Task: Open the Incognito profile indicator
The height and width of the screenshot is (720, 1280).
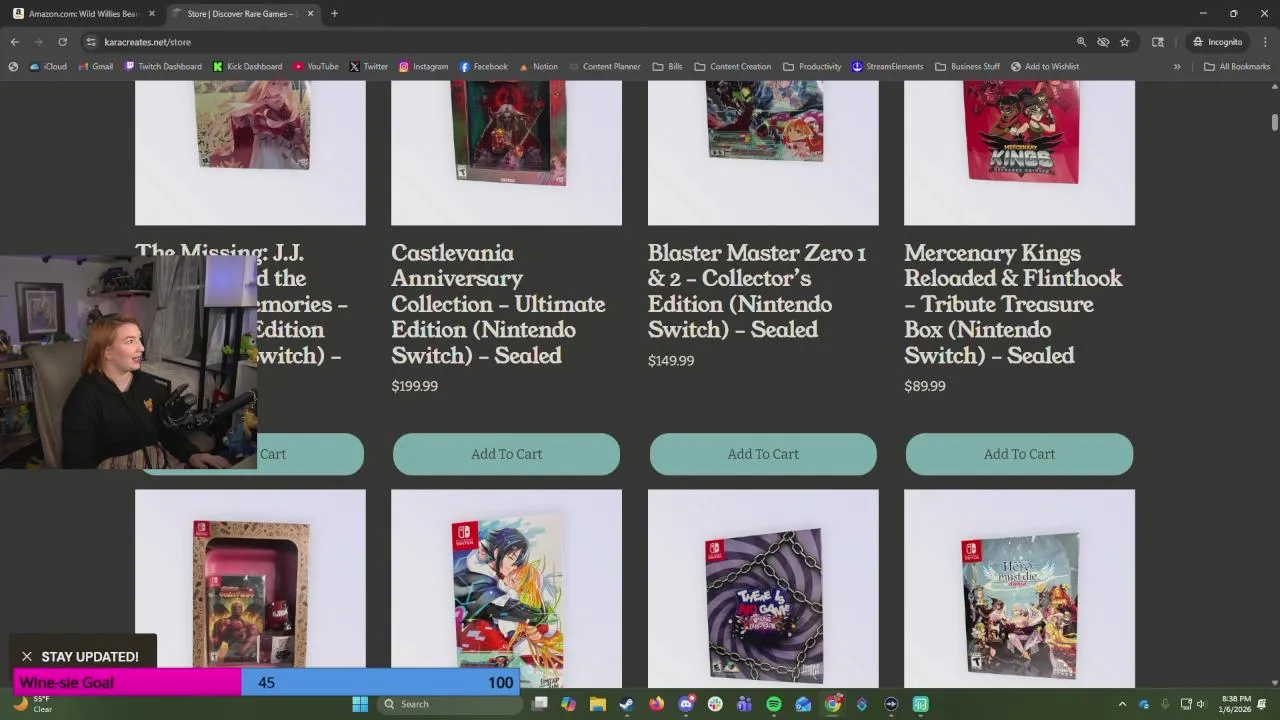Action: click(1217, 42)
